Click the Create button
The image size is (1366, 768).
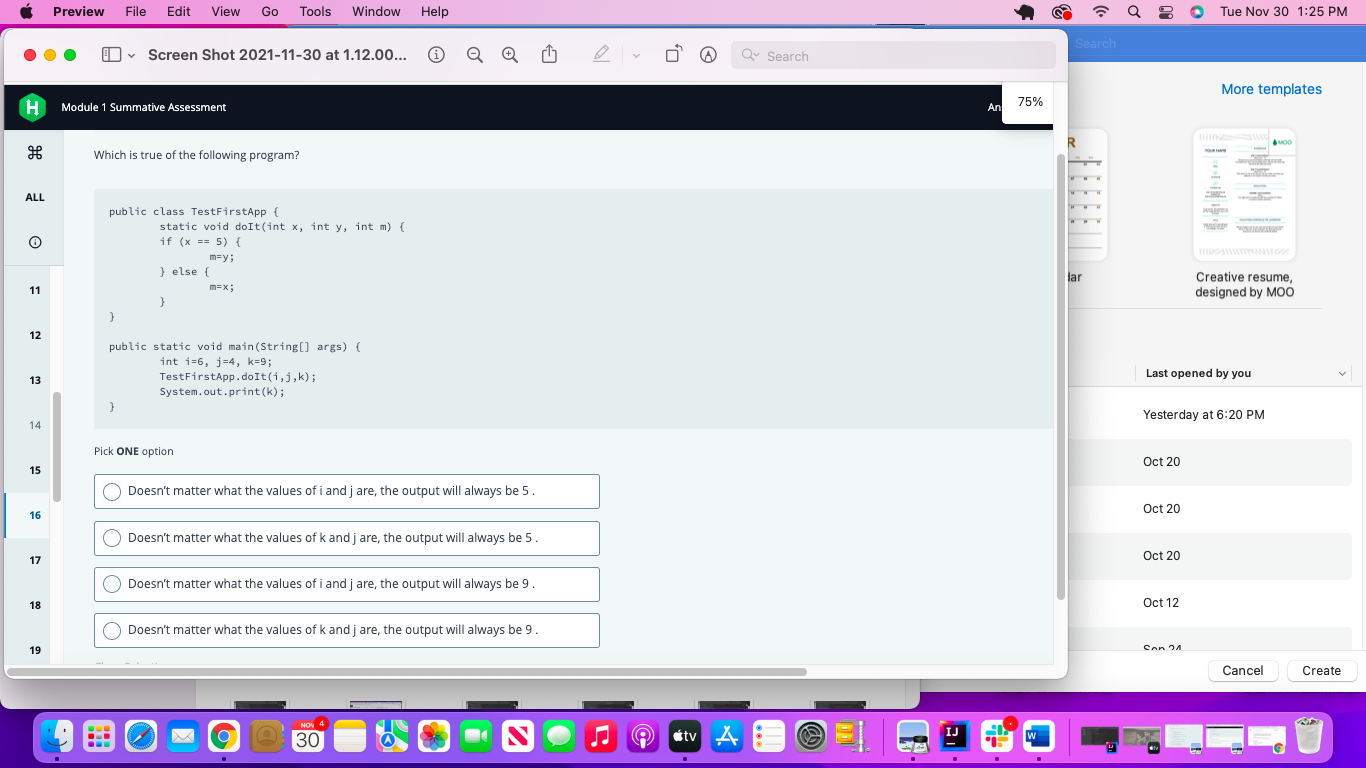pyautogui.click(x=1321, y=670)
